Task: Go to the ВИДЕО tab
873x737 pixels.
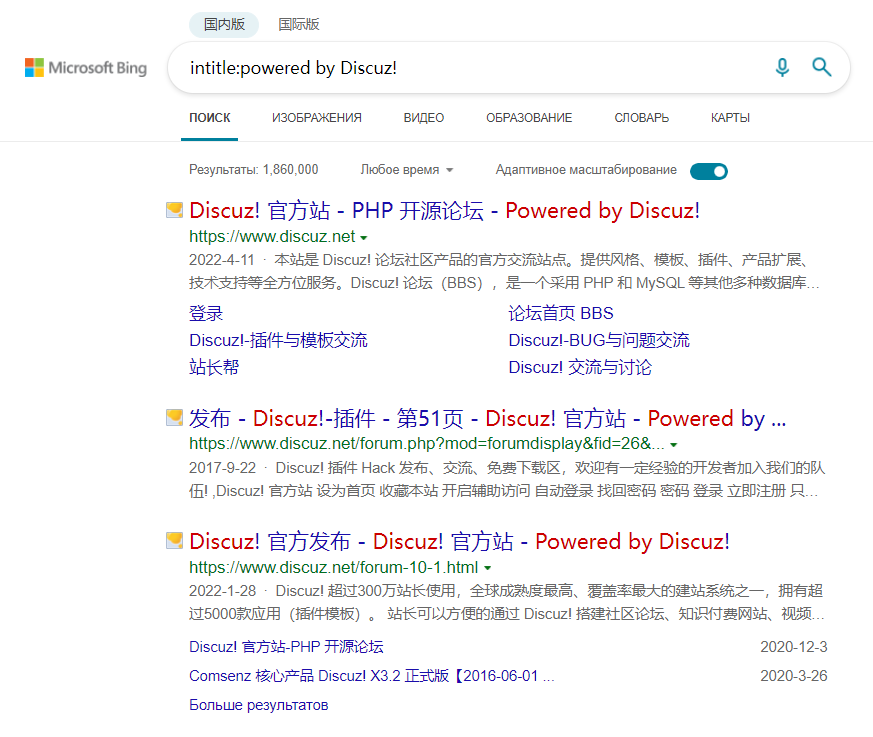Action: coord(424,118)
